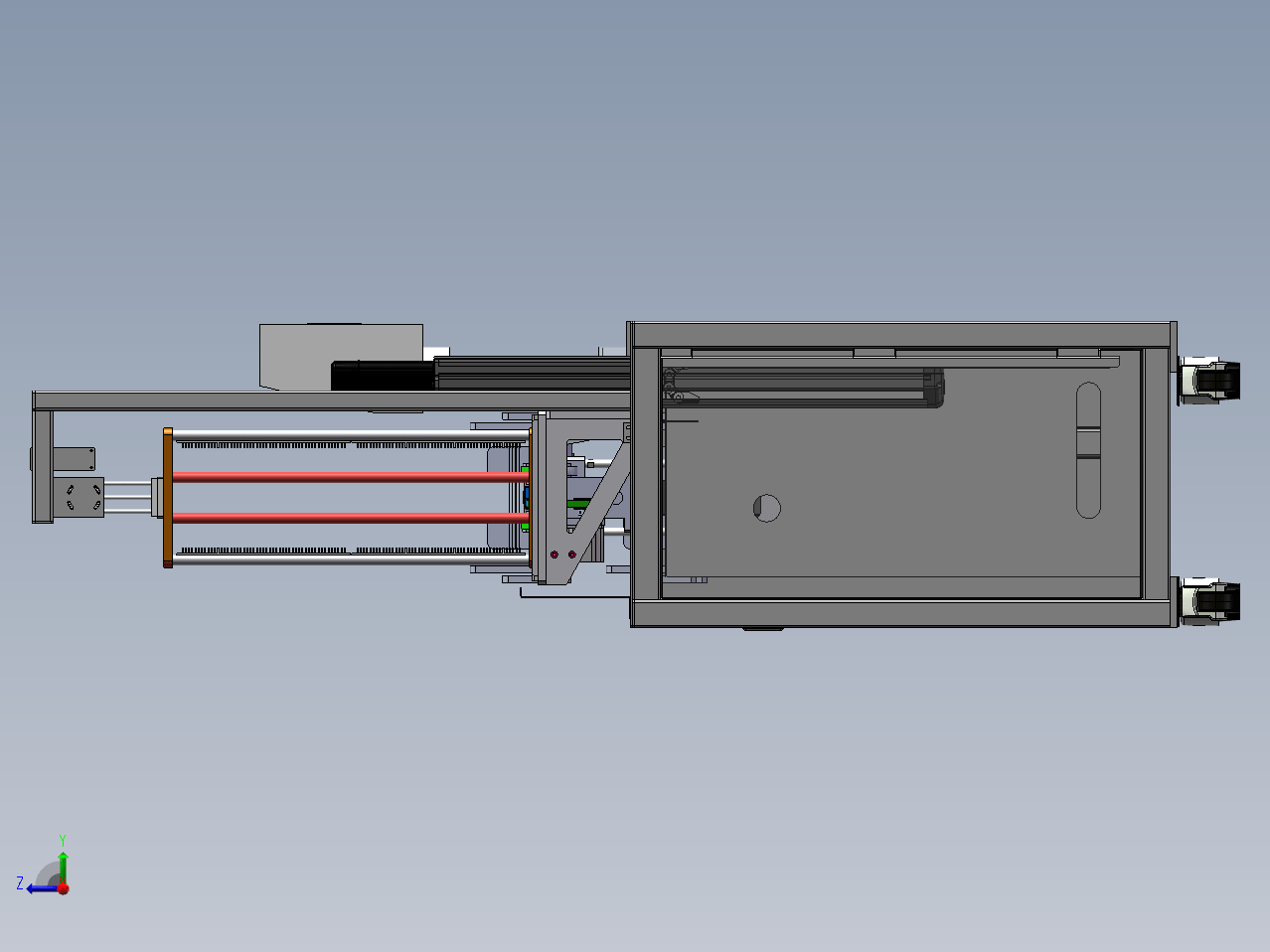The image size is (1270, 952).
Task: Select the square motor flange with four holes
Action: click(x=79, y=497)
